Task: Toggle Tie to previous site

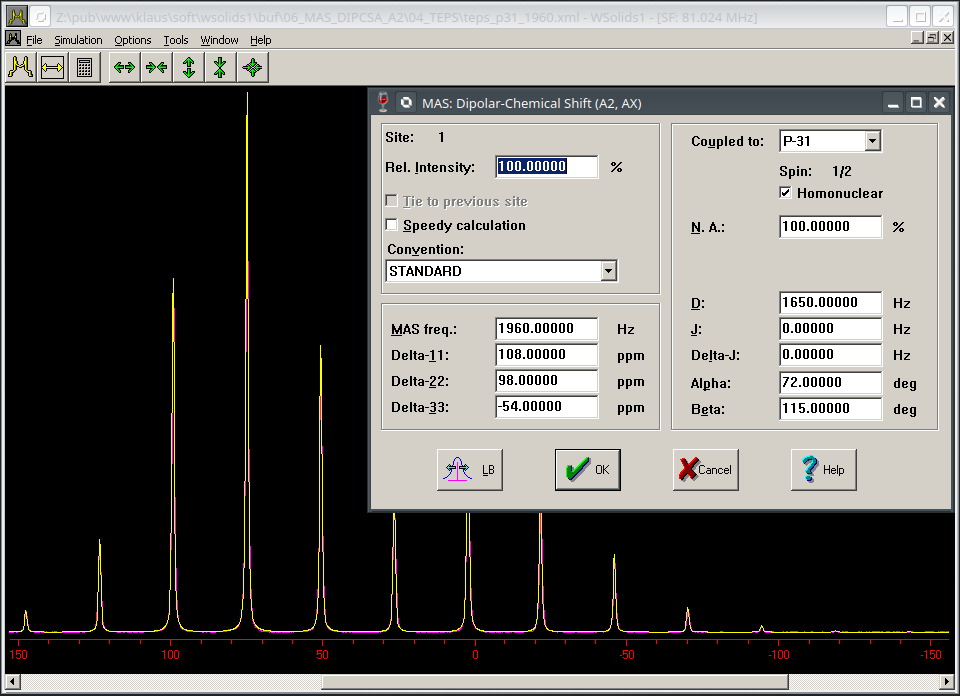Action: click(391, 199)
